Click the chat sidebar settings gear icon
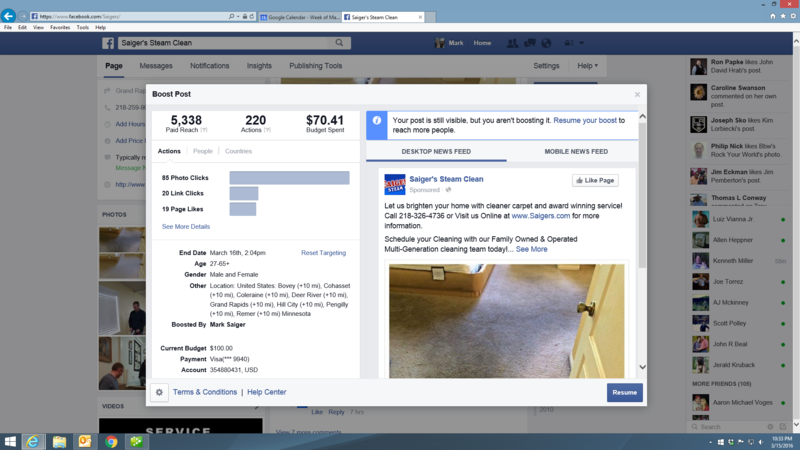The image size is (800, 450). (x=770, y=427)
